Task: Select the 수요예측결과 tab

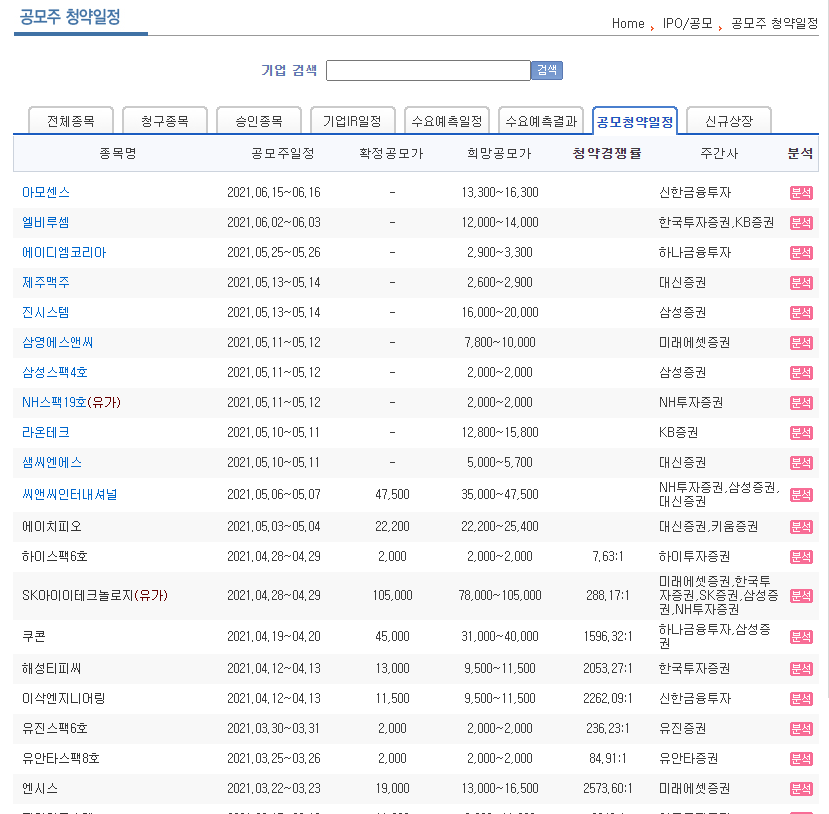Action: pyautogui.click(x=541, y=121)
